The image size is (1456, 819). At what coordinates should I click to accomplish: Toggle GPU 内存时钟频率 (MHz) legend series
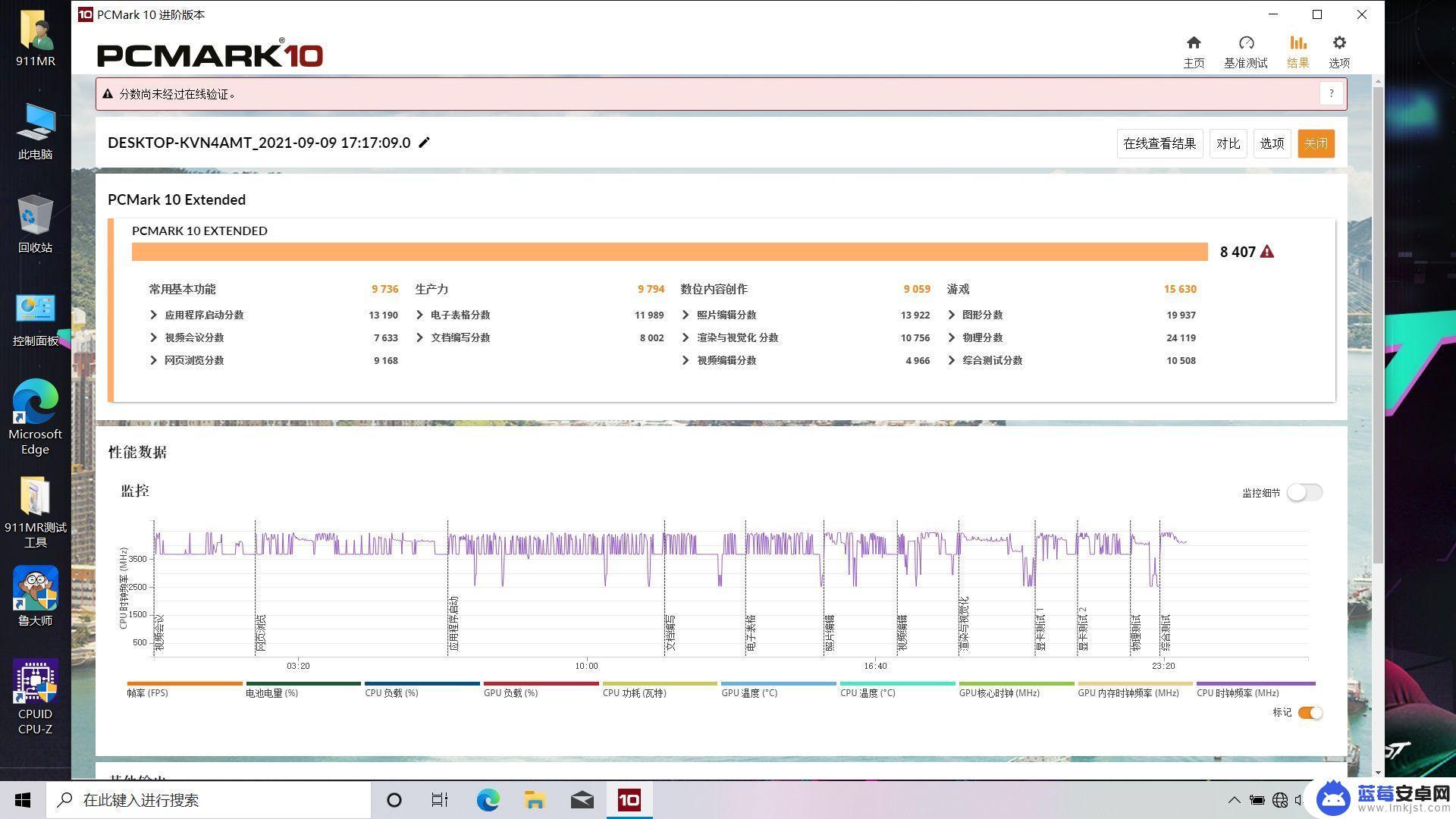pos(1135,689)
